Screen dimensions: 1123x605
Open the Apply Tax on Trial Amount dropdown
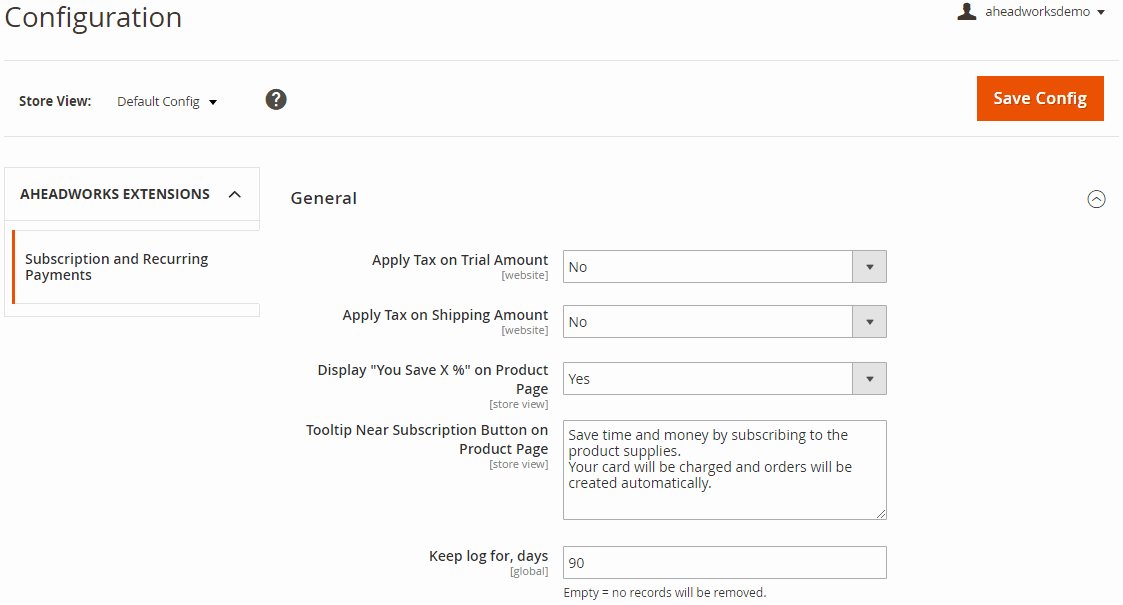[x=724, y=266]
